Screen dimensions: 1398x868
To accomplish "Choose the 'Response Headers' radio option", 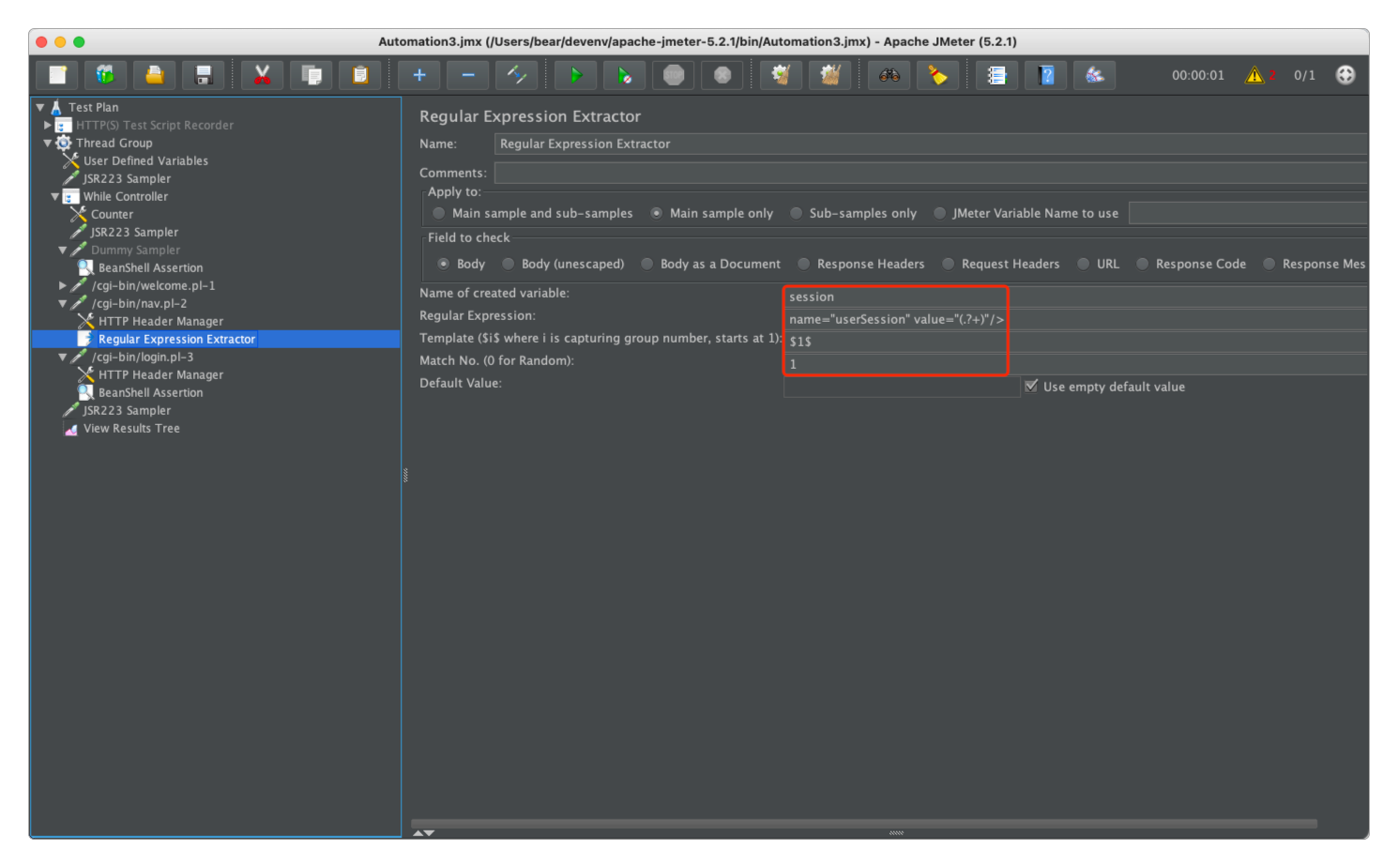I will [x=804, y=264].
